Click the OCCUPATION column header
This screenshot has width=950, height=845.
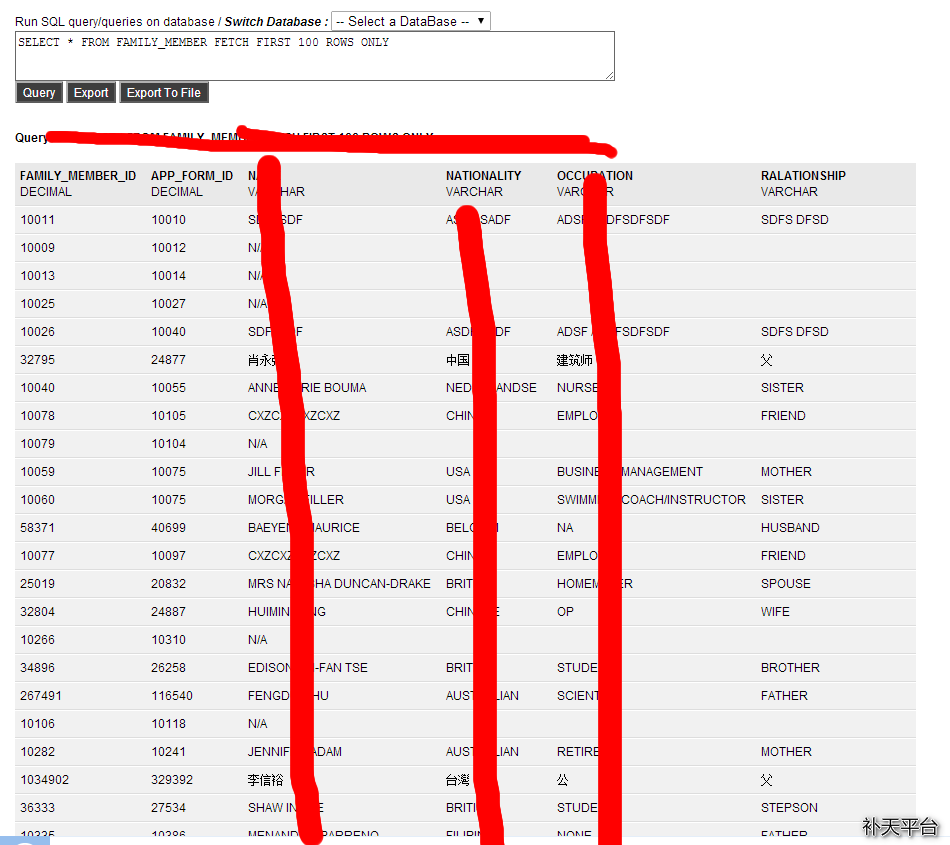[595, 176]
